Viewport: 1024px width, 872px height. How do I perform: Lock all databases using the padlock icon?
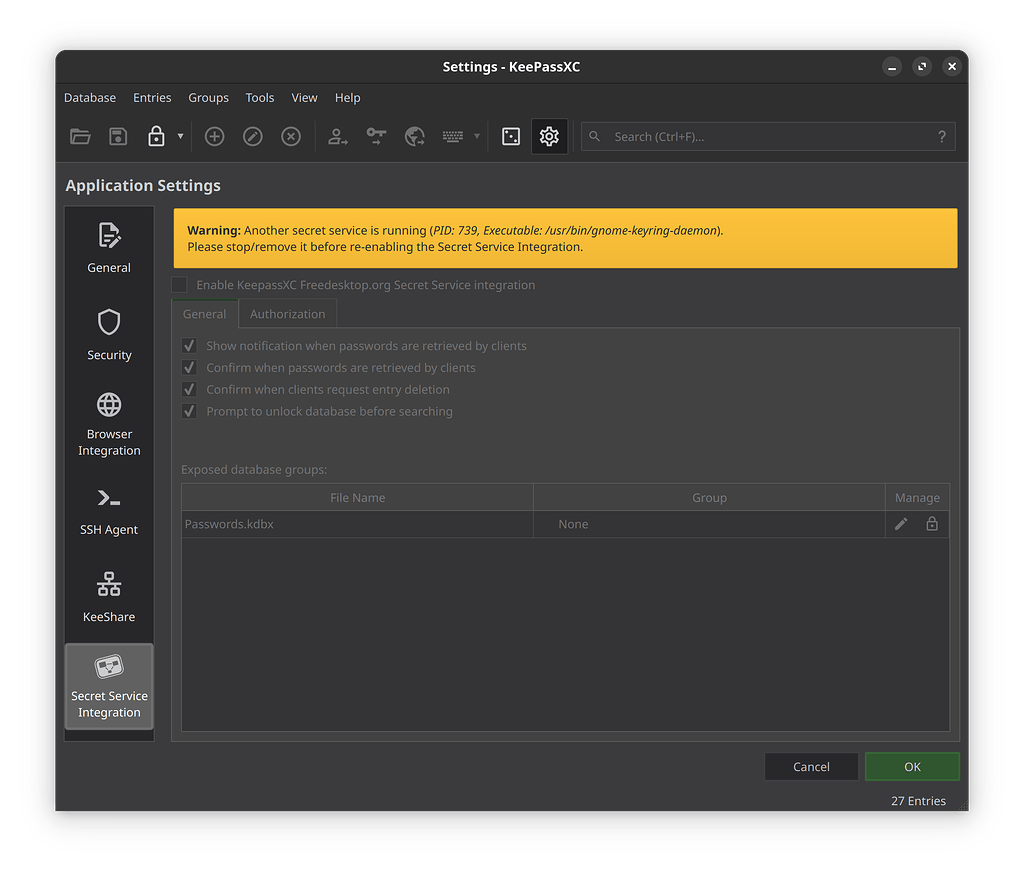coord(158,136)
